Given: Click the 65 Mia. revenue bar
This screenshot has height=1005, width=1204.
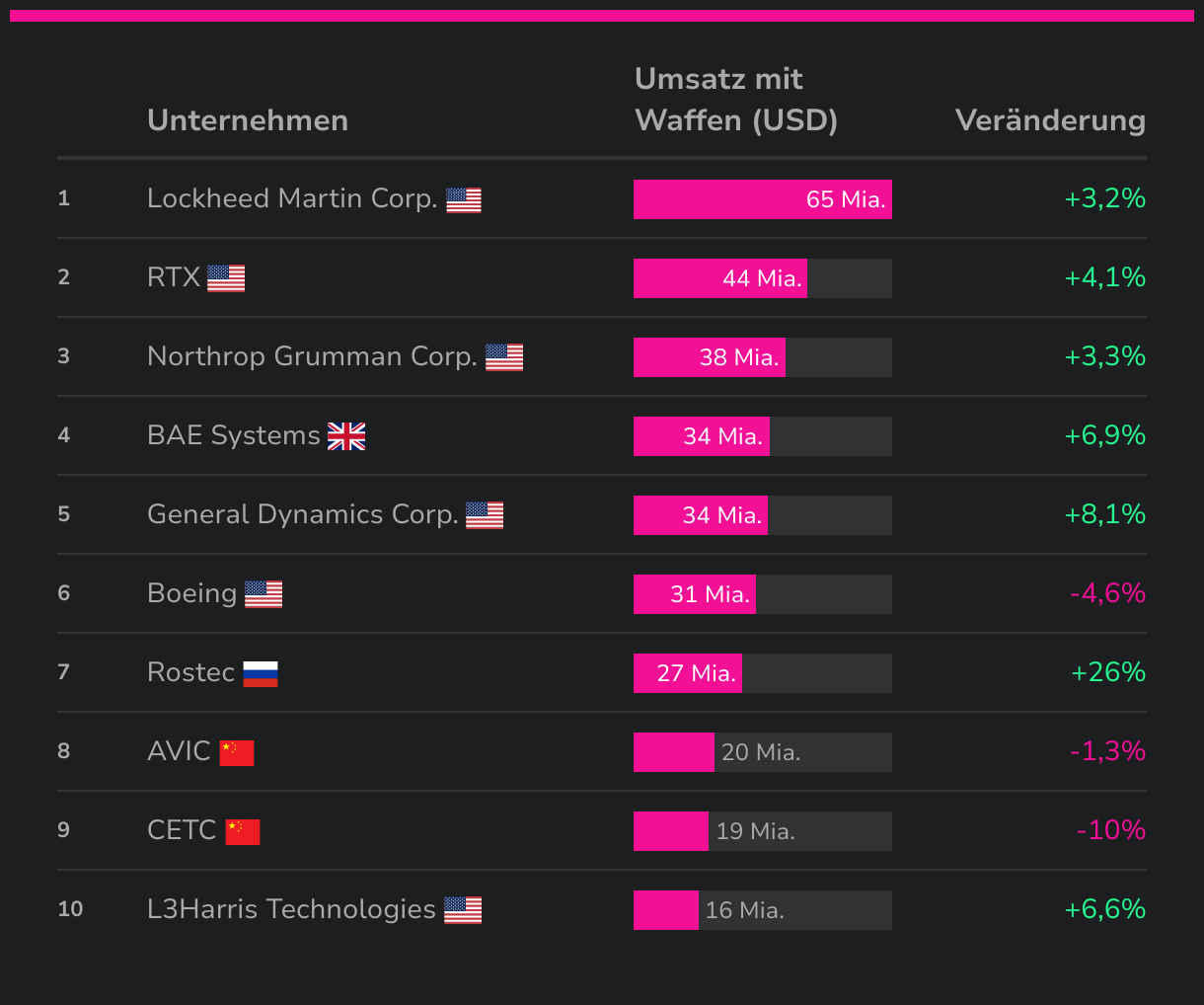Looking at the screenshot, I should point(762,199).
